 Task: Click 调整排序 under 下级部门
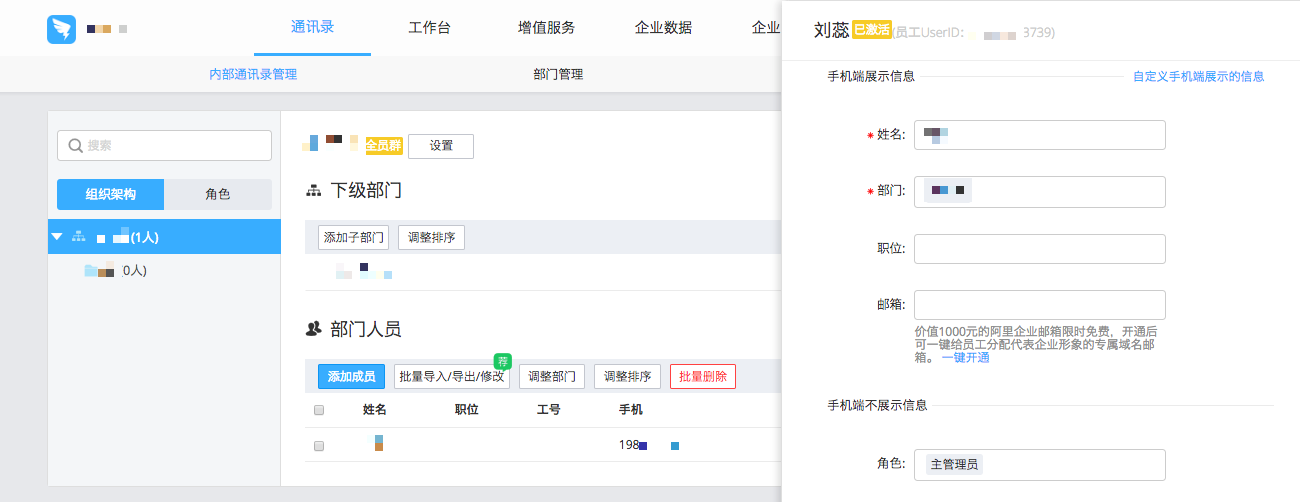(x=431, y=238)
